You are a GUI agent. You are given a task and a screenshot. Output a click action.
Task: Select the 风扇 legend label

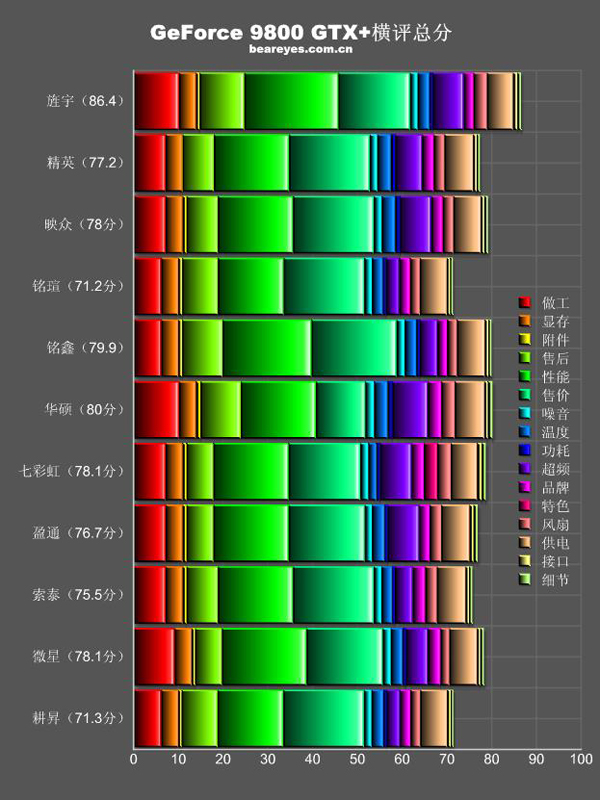click(555, 524)
